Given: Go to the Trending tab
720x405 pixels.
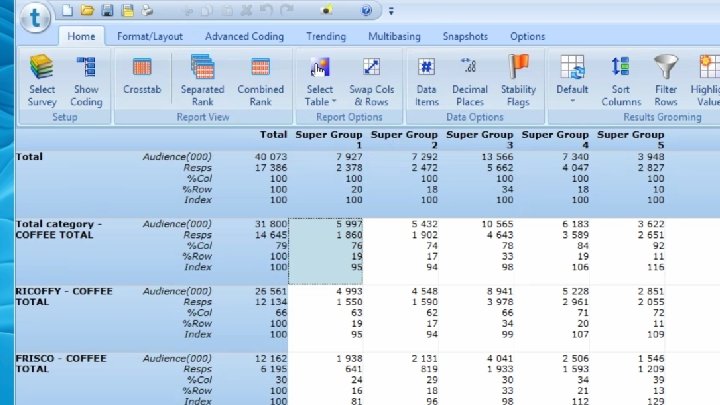Looking at the screenshot, I should (x=326, y=36).
